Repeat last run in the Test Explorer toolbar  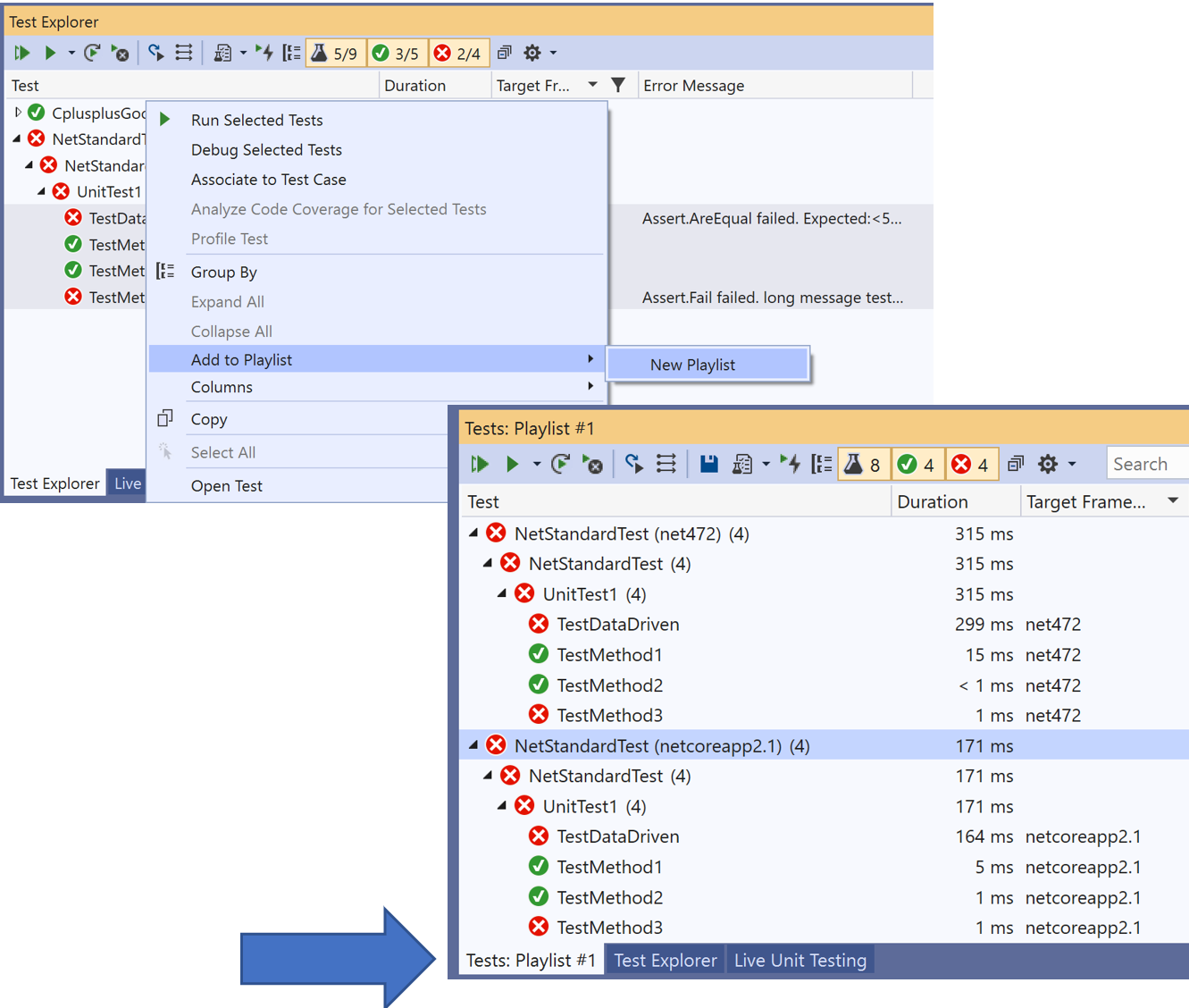92,54
